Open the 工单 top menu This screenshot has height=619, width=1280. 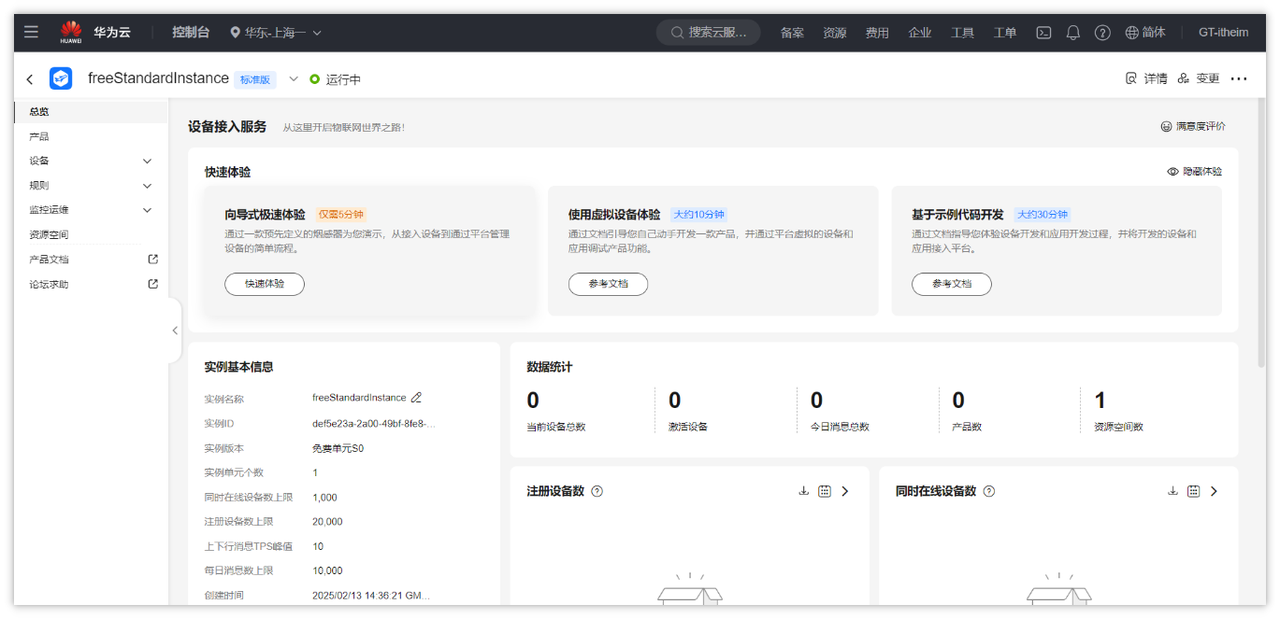point(1005,32)
